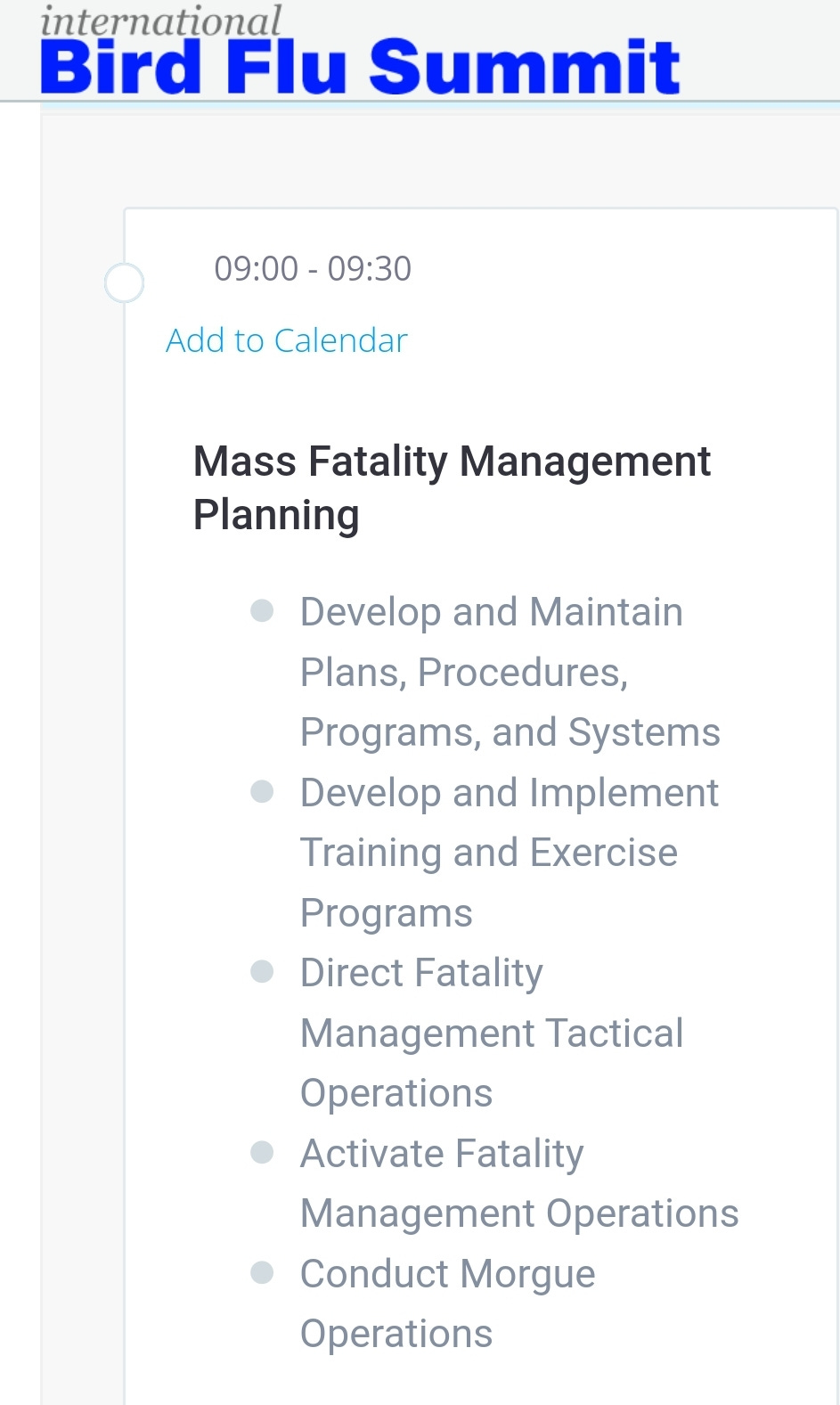
Task: Click the 09:00 - 09:30 time label
Action: click(313, 268)
